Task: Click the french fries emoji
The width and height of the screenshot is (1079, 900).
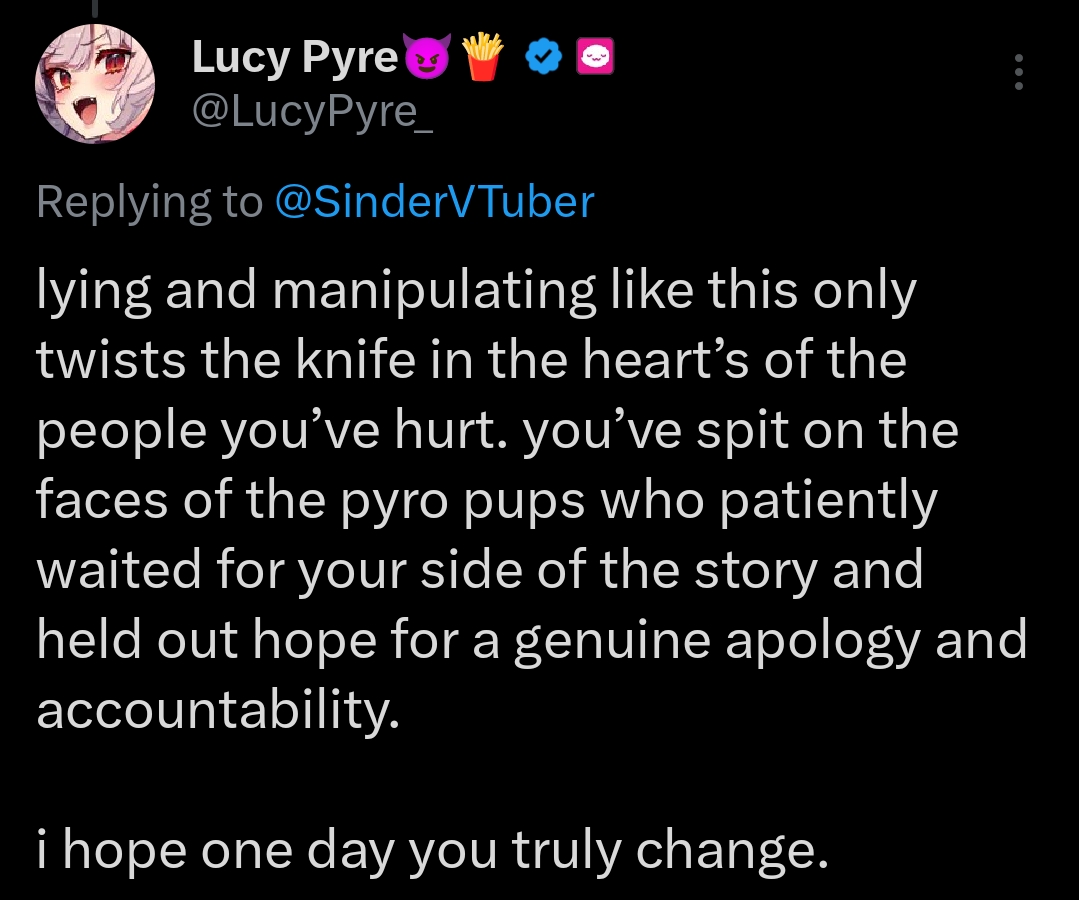Action: tap(486, 60)
